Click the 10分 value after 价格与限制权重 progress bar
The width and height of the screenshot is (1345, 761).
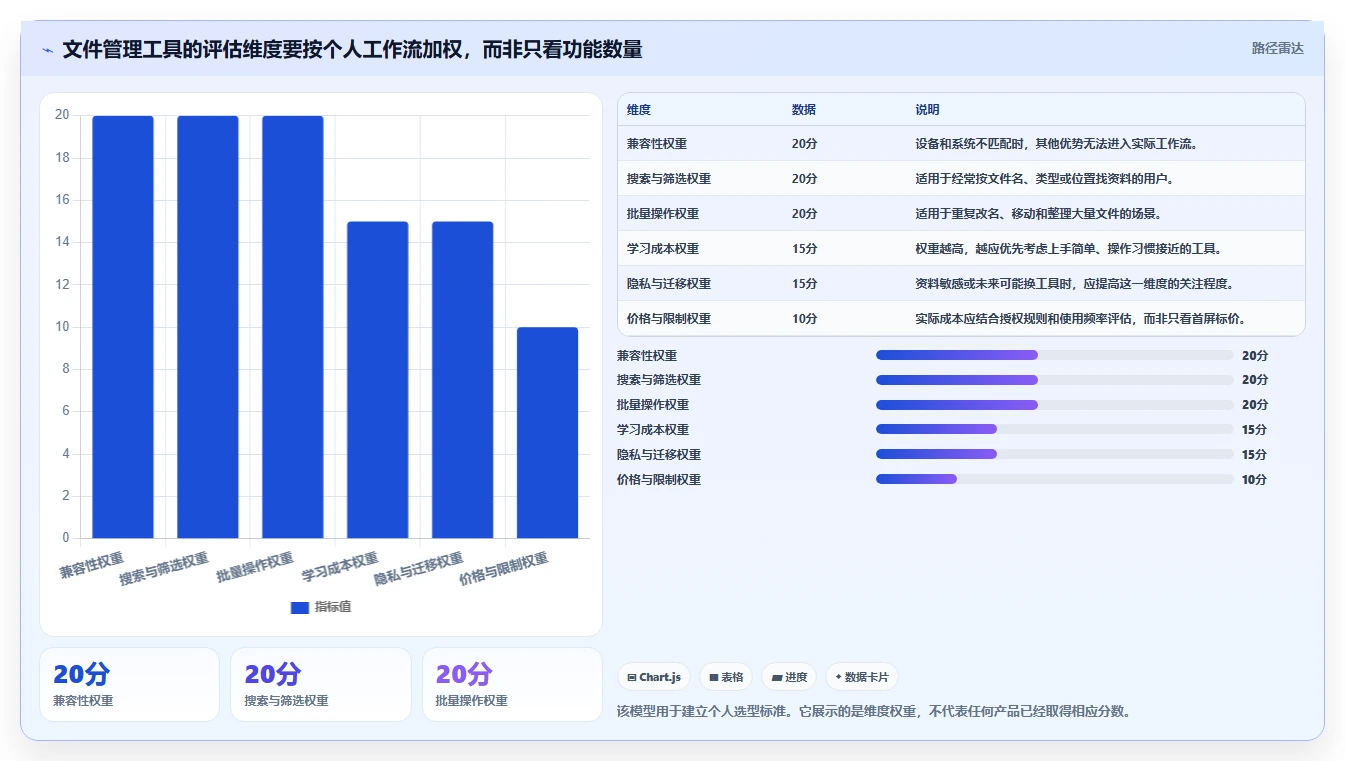(1255, 479)
